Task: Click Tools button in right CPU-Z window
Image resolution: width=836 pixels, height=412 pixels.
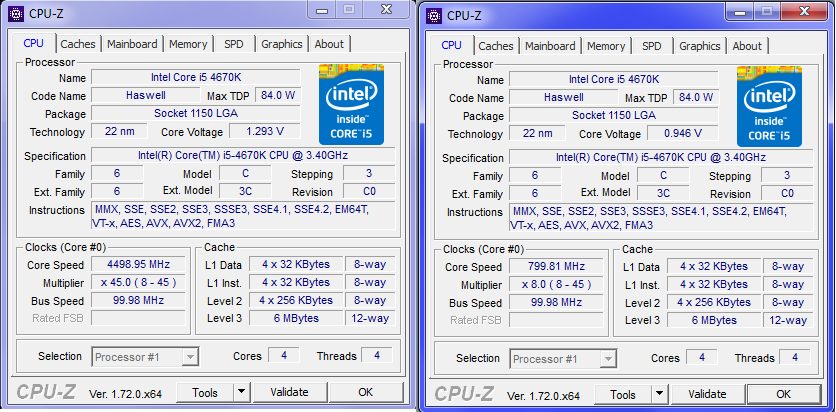Action: pyautogui.click(x=623, y=395)
